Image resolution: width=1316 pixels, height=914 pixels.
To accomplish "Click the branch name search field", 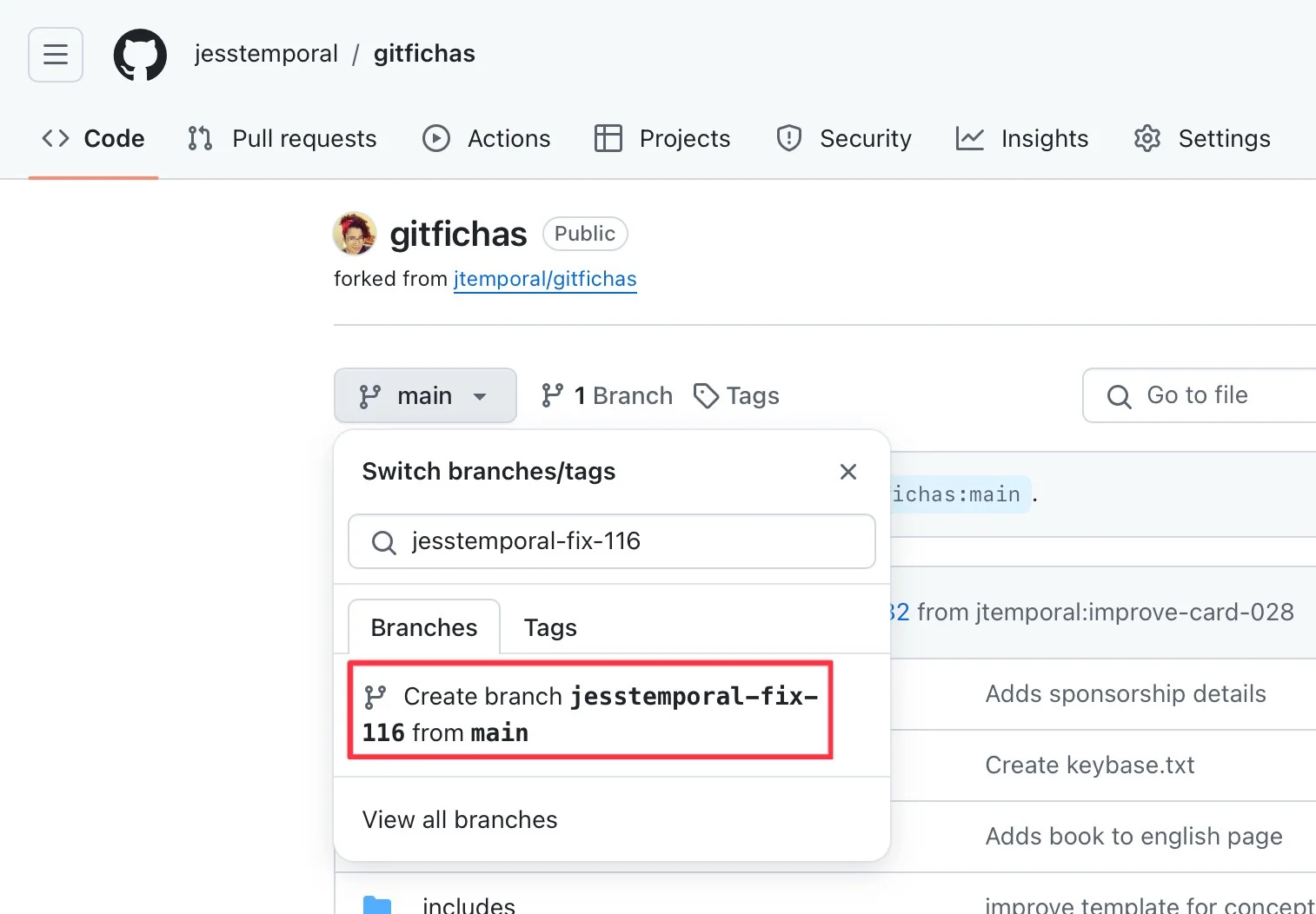I will pyautogui.click(x=626, y=541).
